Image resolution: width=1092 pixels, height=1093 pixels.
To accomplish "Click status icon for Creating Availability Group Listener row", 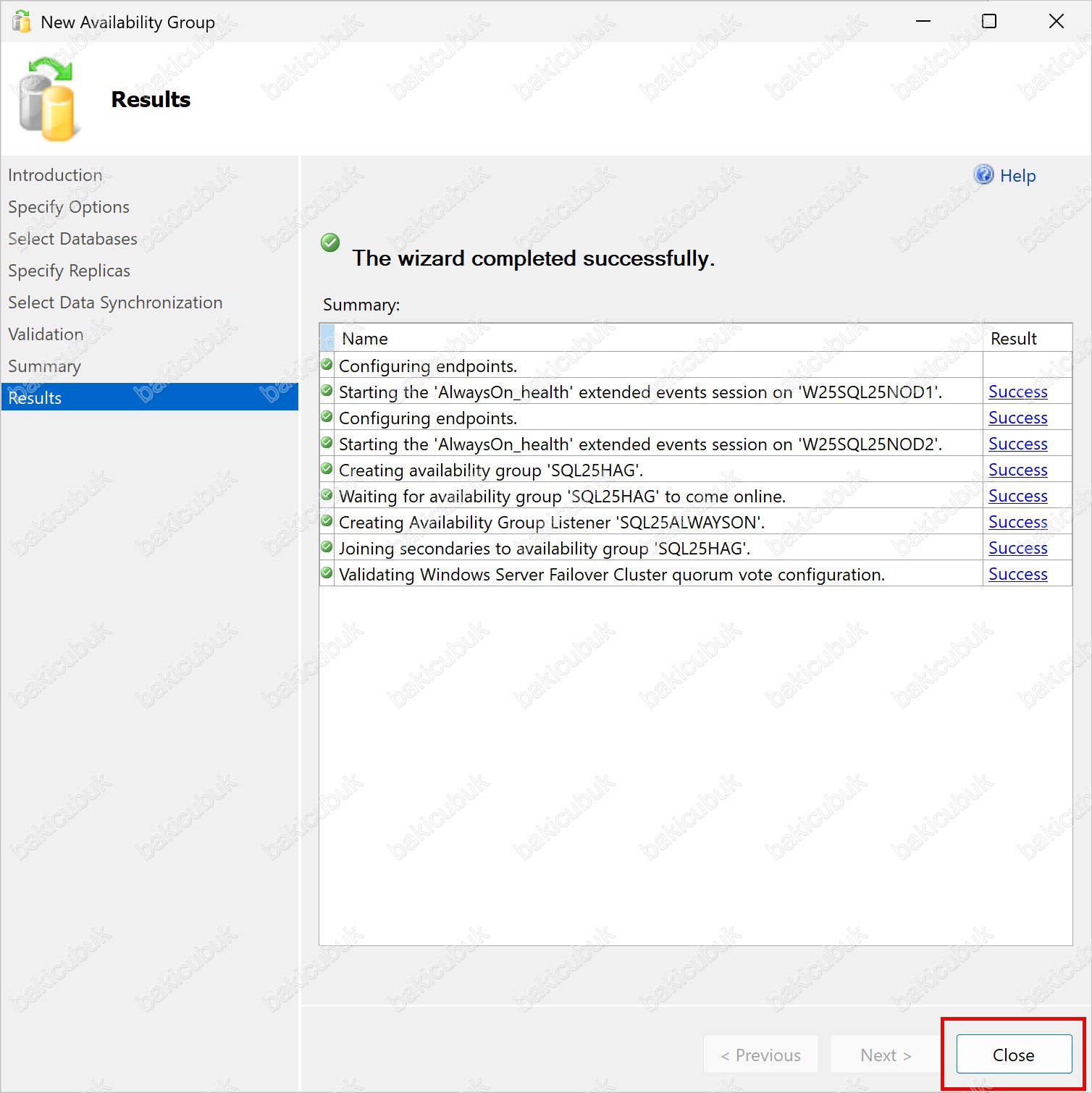I will click(x=327, y=521).
